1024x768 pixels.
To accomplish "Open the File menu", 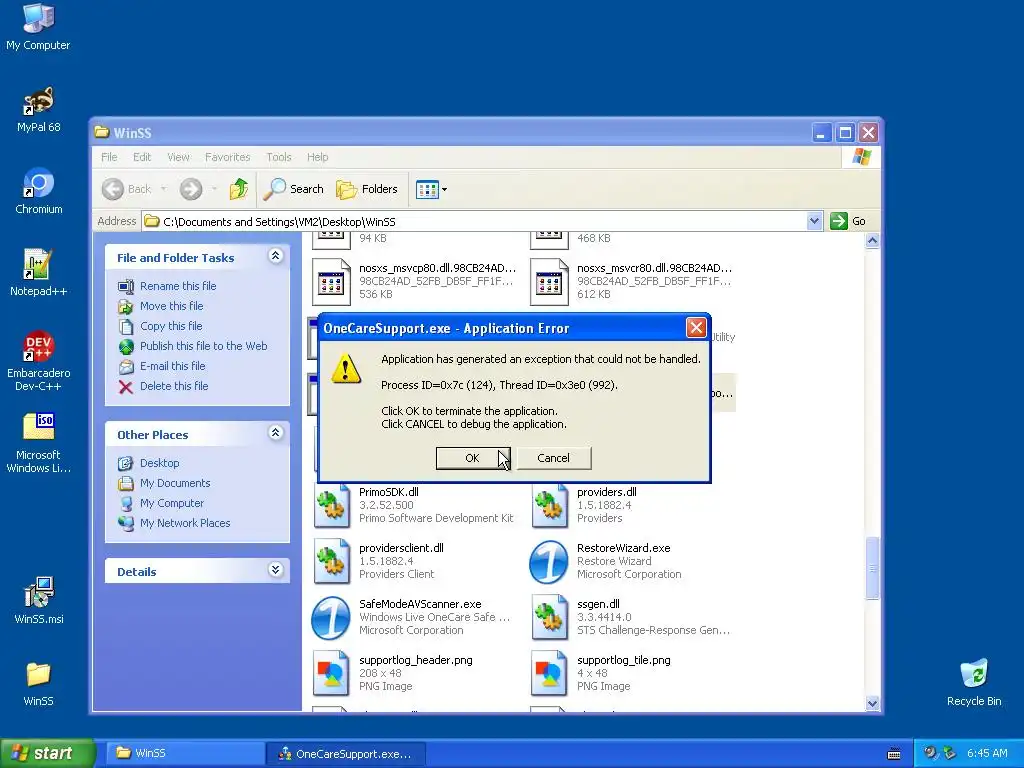I will pyautogui.click(x=109, y=157).
